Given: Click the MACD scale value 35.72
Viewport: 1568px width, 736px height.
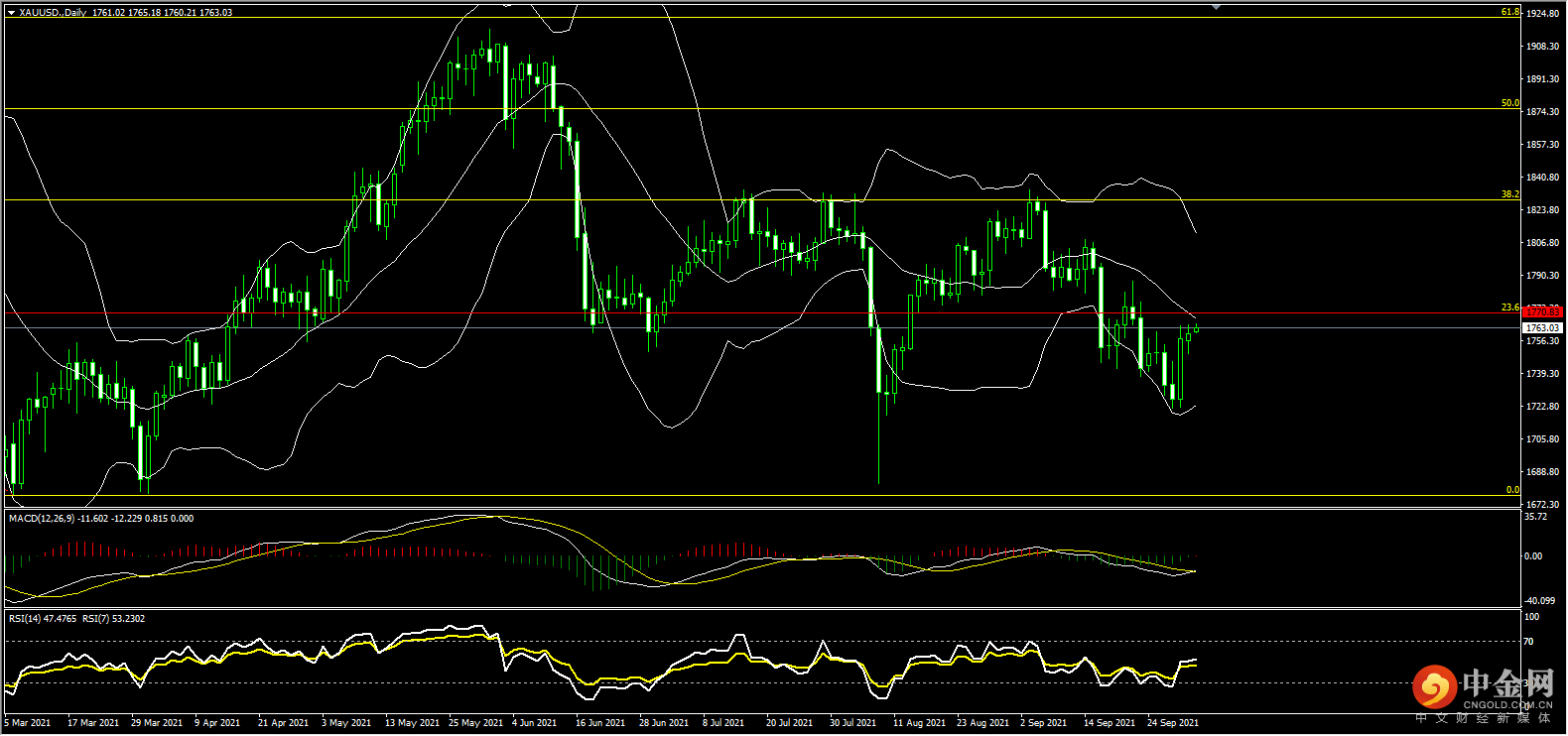Looking at the screenshot, I should click(1535, 517).
